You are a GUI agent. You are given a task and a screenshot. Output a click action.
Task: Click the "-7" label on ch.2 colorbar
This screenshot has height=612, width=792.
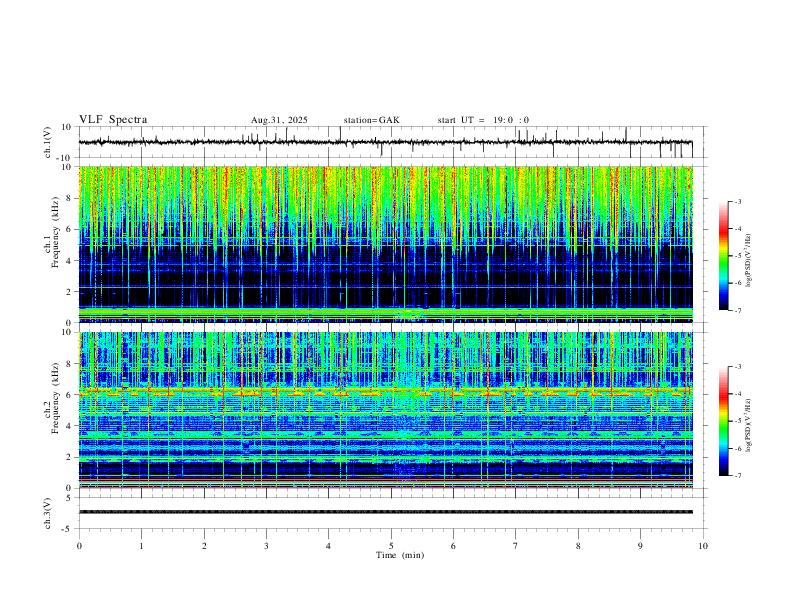[x=737, y=476]
